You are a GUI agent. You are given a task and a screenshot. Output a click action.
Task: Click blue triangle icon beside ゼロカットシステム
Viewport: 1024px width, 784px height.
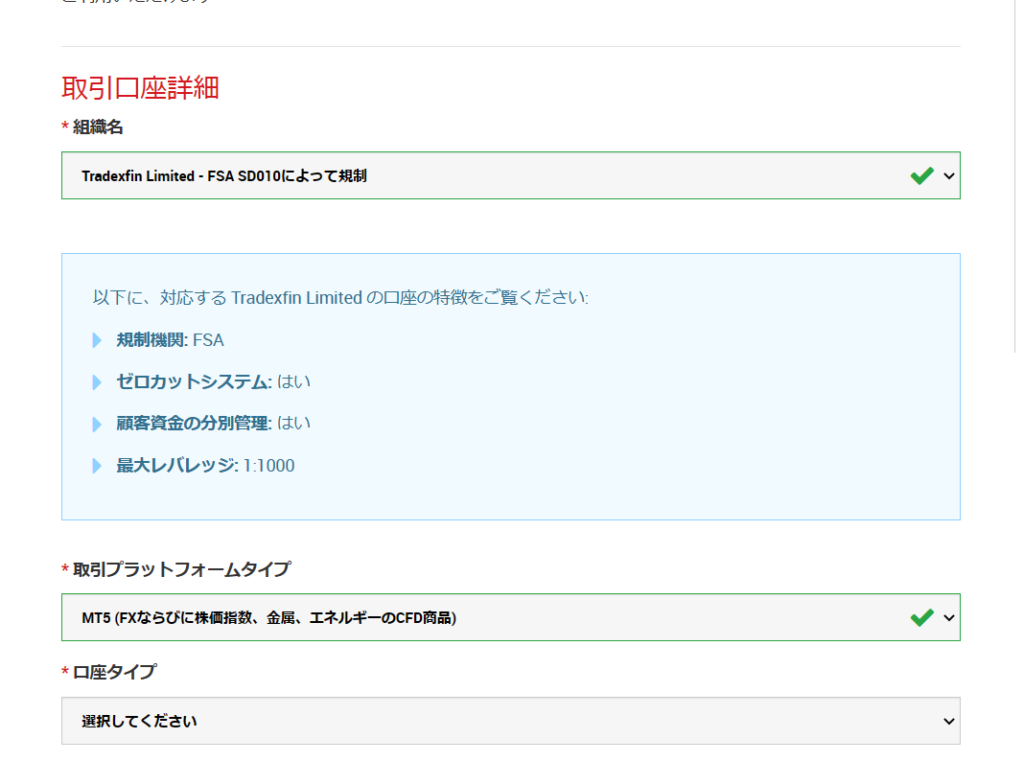pos(97,382)
